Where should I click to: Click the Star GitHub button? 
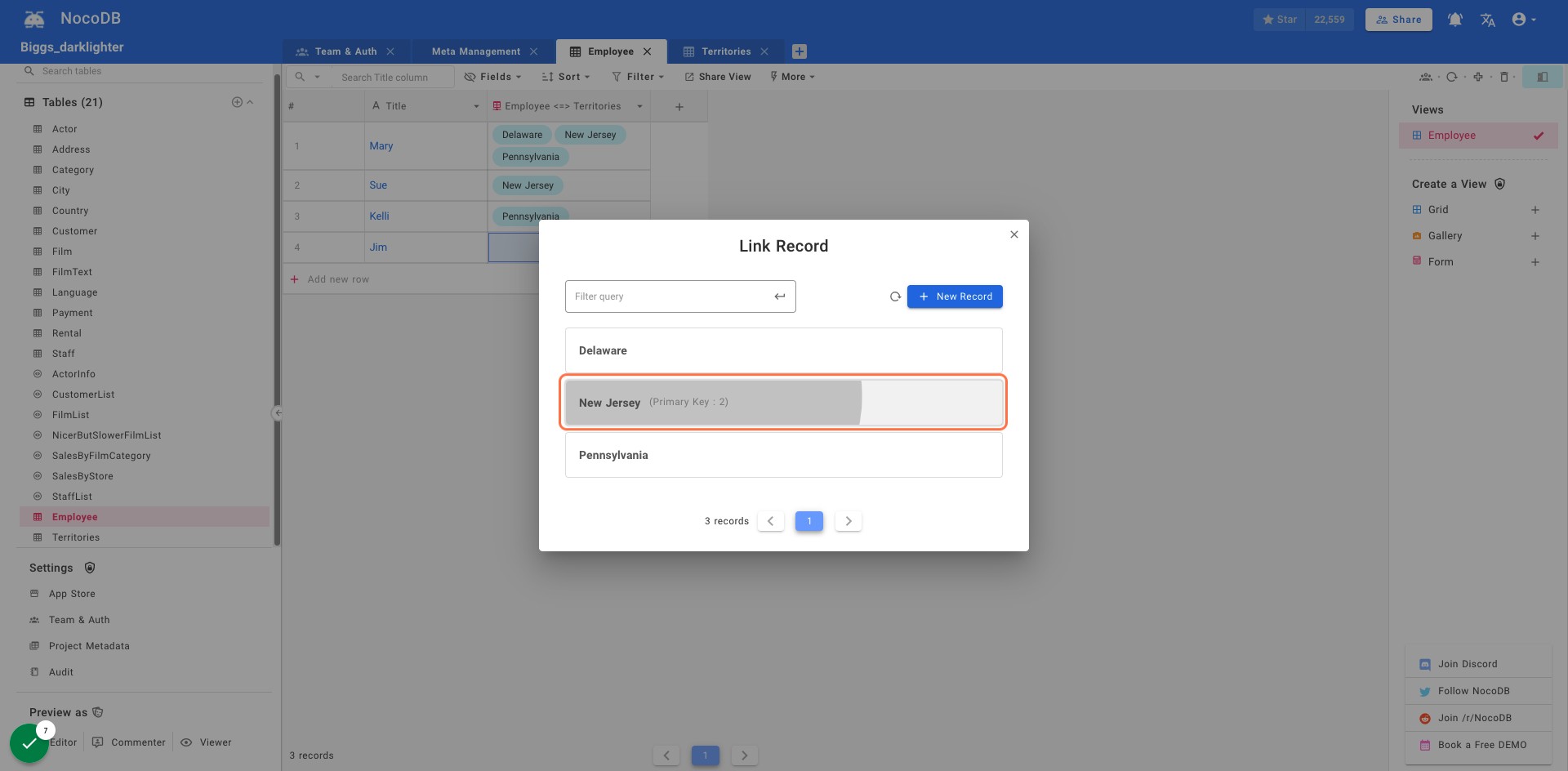coord(1279,20)
